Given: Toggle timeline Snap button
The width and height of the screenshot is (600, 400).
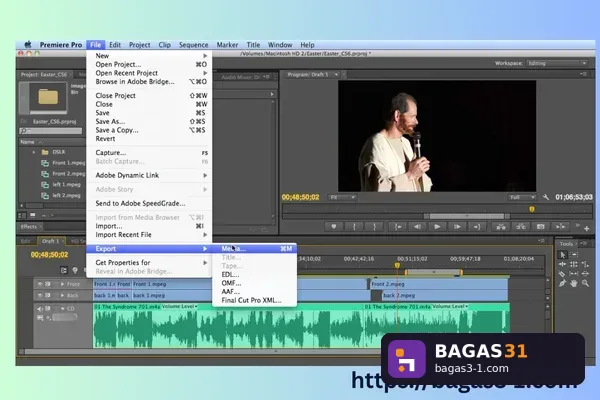Looking at the screenshot, I should pyautogui.click(x=64, y=271).
